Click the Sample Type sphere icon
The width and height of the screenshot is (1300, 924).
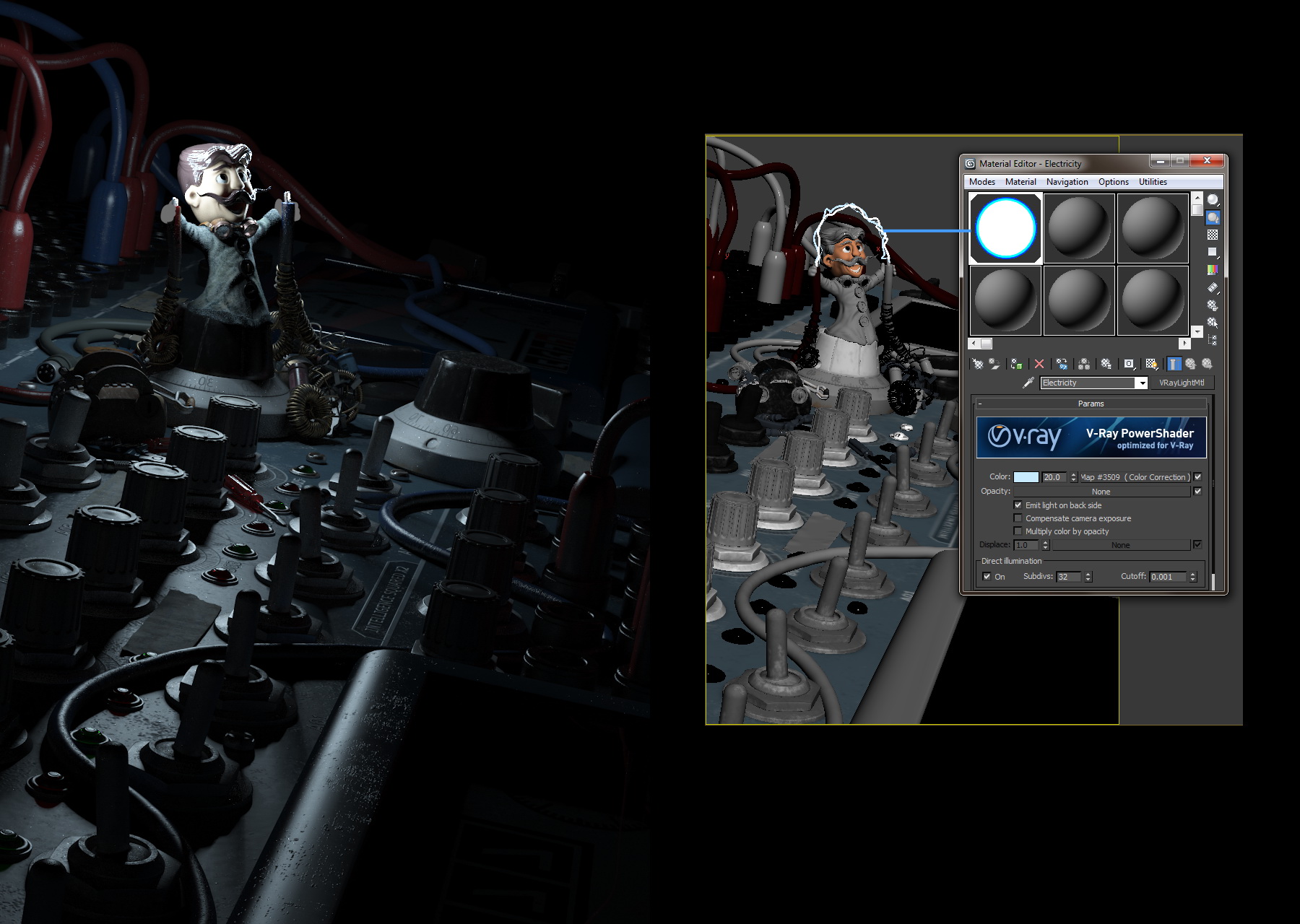1213,200
